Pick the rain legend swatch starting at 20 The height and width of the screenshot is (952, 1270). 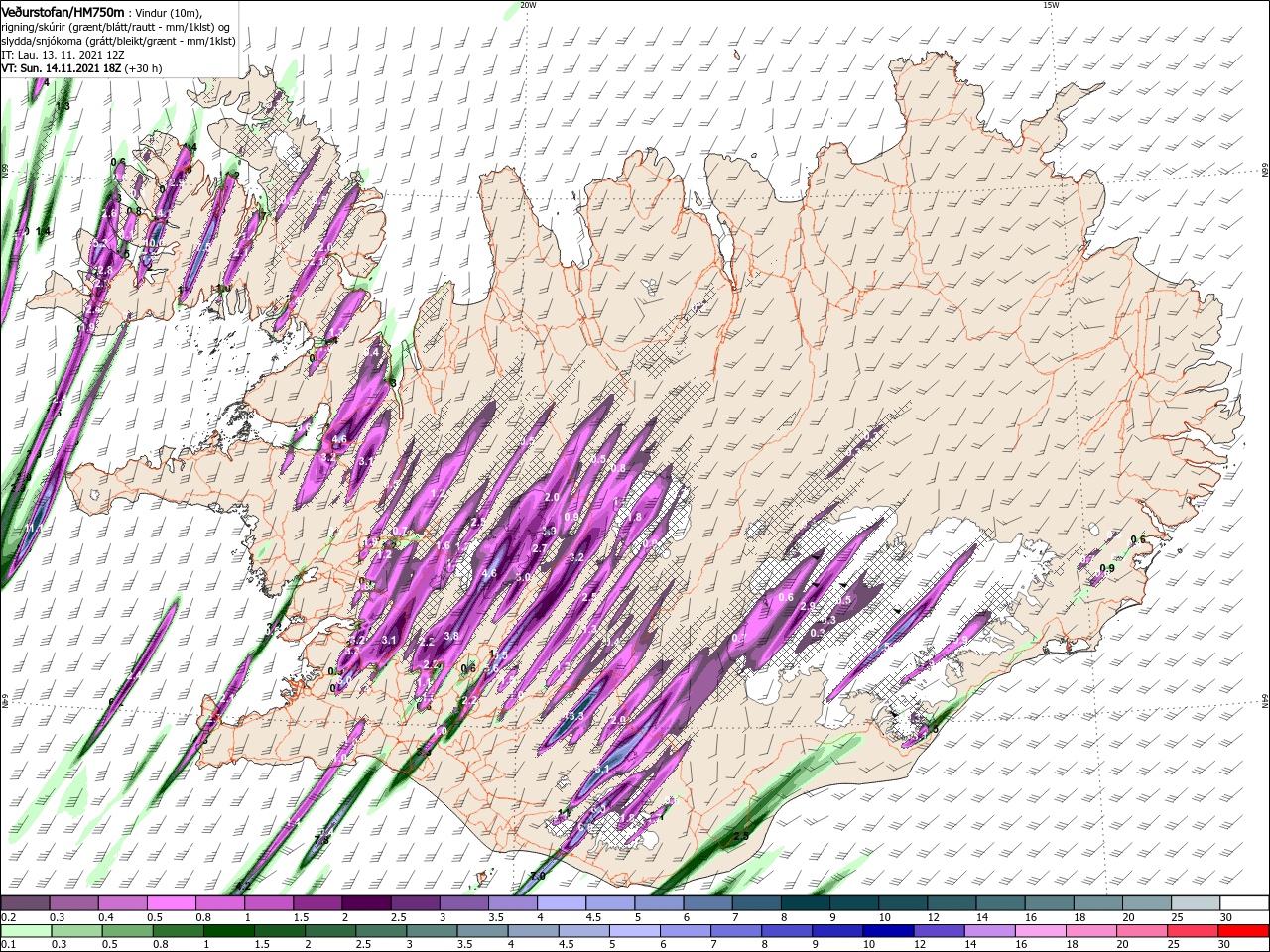[1141, 931]
